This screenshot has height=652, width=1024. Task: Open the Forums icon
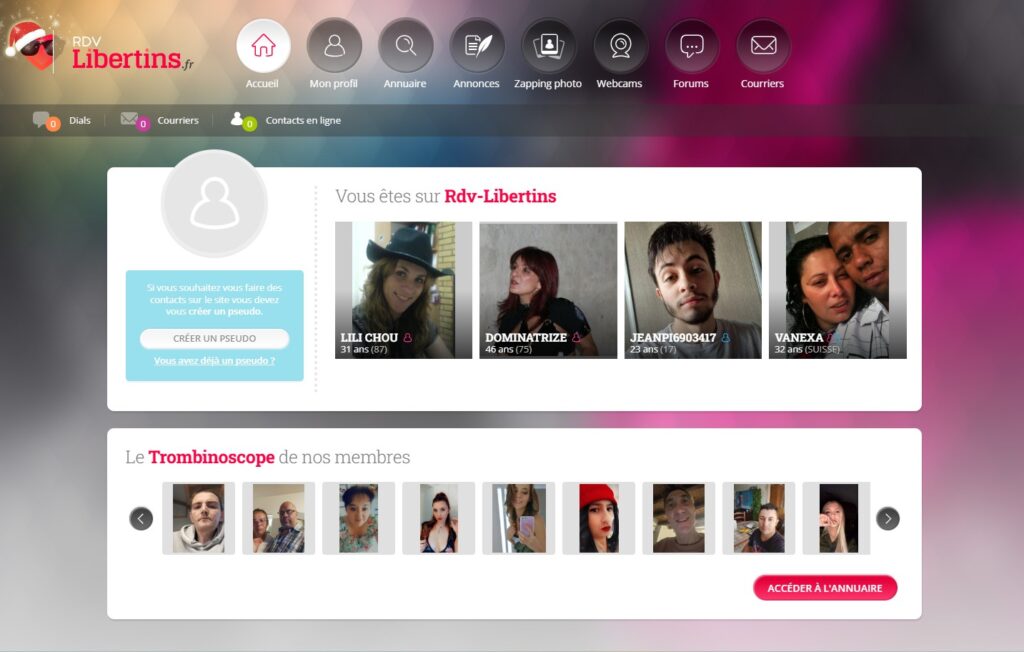(x=692, y=46)
